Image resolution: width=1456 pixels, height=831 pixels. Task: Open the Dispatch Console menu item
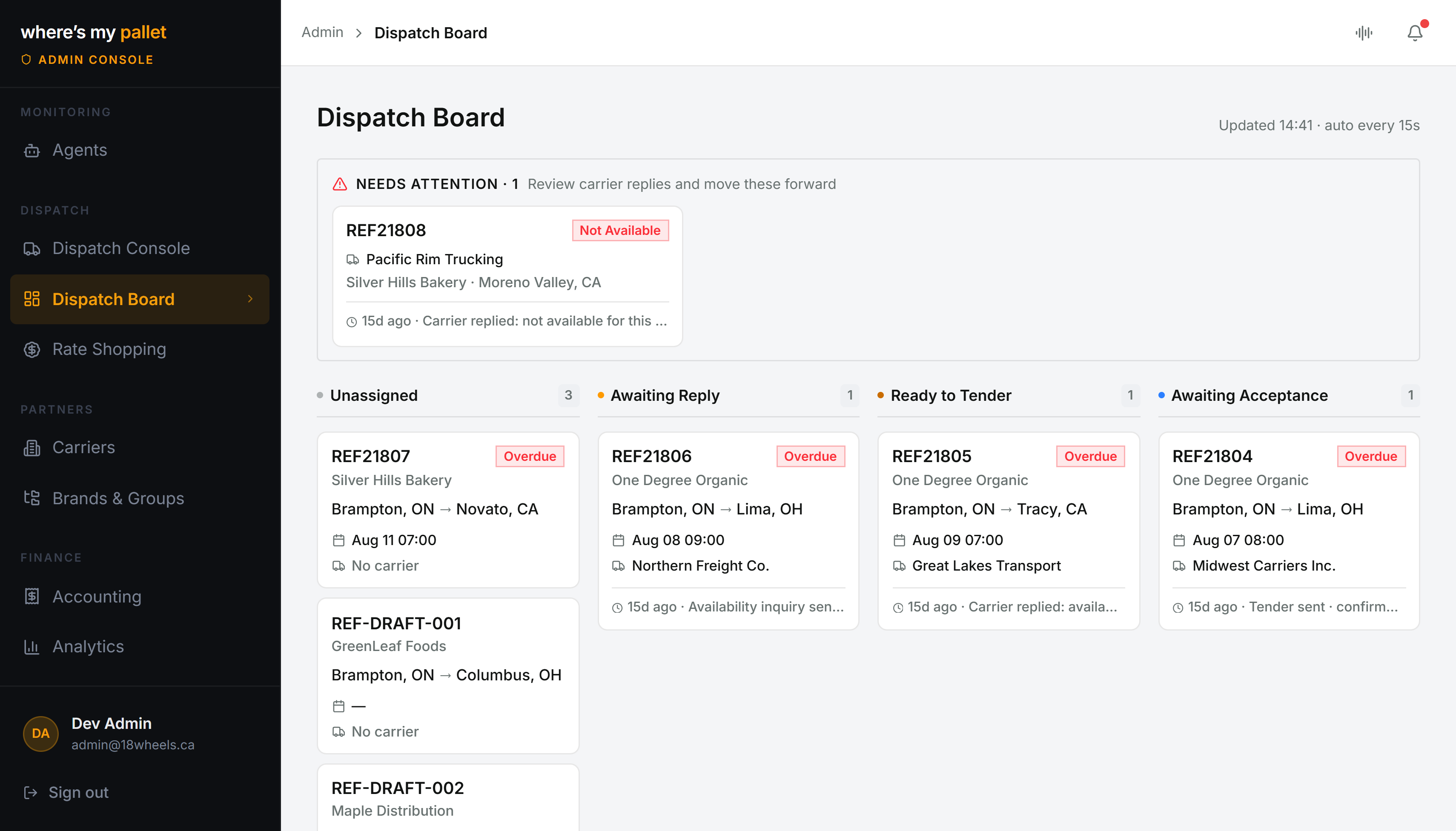[140, 249]
